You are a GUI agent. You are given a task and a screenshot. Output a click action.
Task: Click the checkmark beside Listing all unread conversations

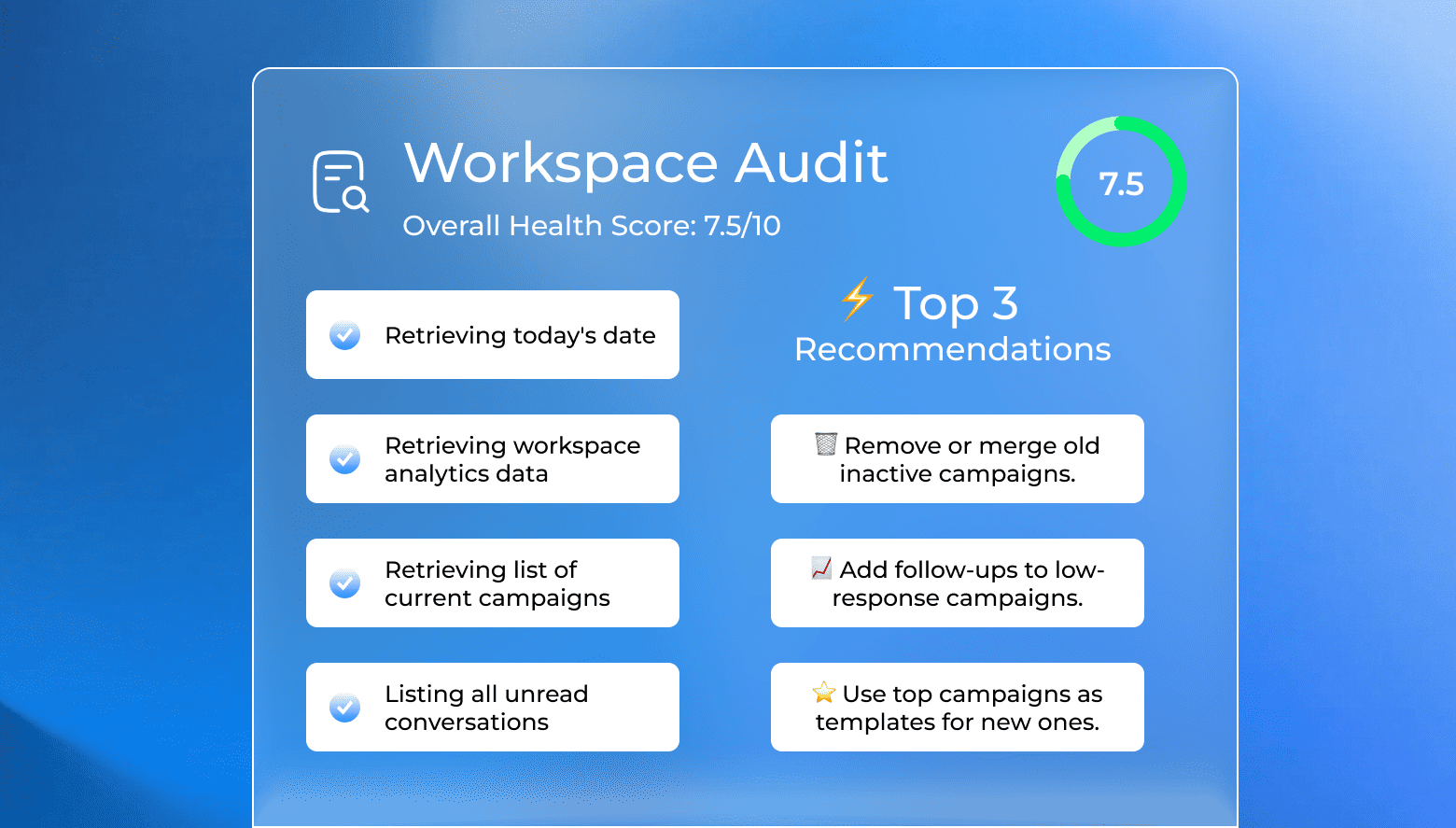point(345,708)
